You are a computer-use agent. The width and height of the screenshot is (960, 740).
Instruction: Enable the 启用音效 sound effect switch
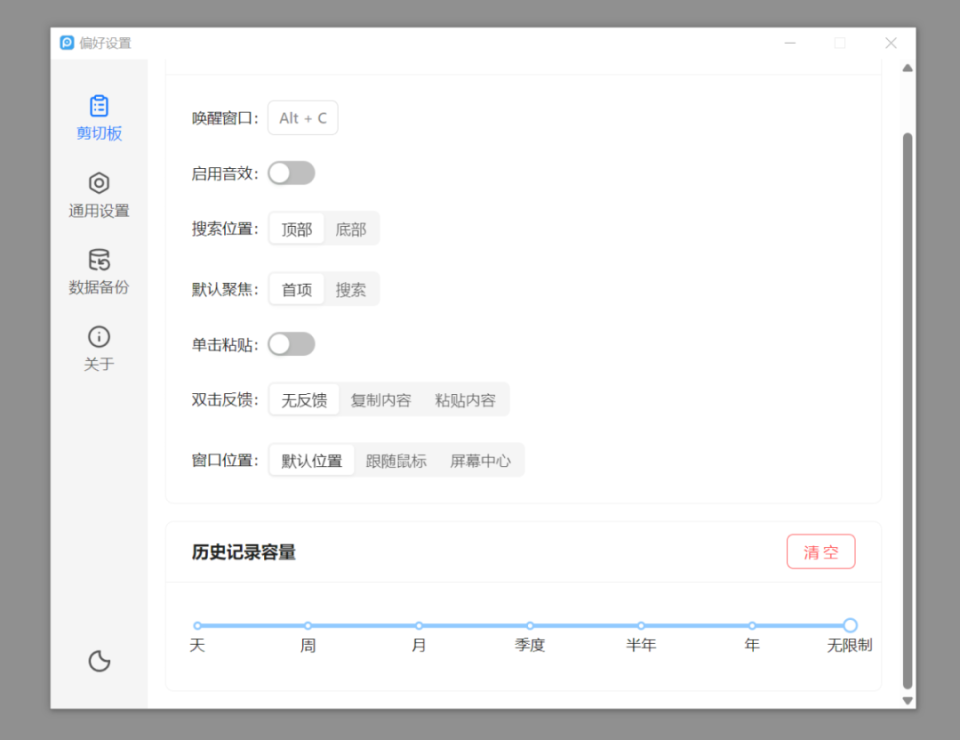tap(291, 172)
